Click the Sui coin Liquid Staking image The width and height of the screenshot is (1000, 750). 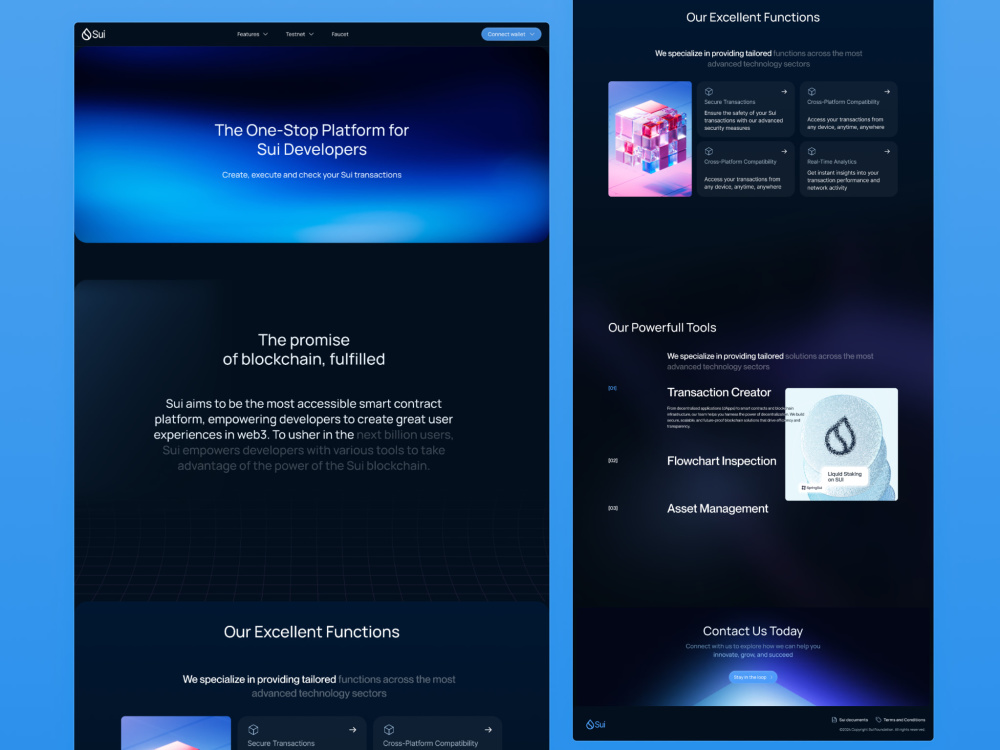click(841, 445)
